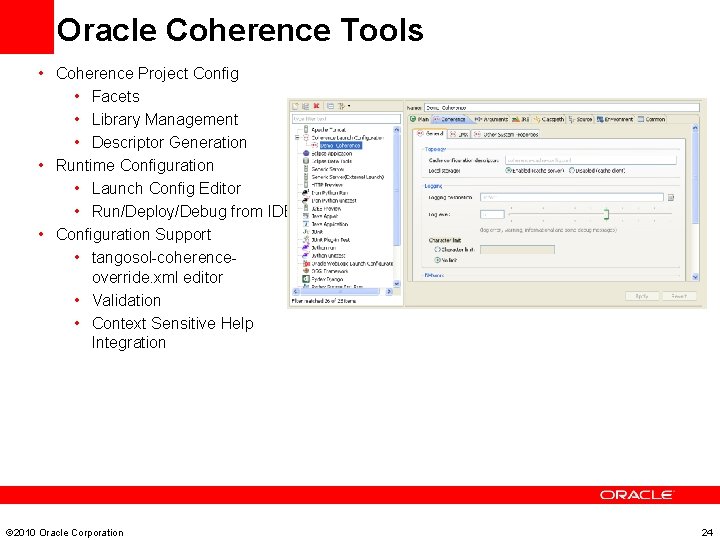Switch to the Source tab
The image size is (720, 540).
[581, 119]
